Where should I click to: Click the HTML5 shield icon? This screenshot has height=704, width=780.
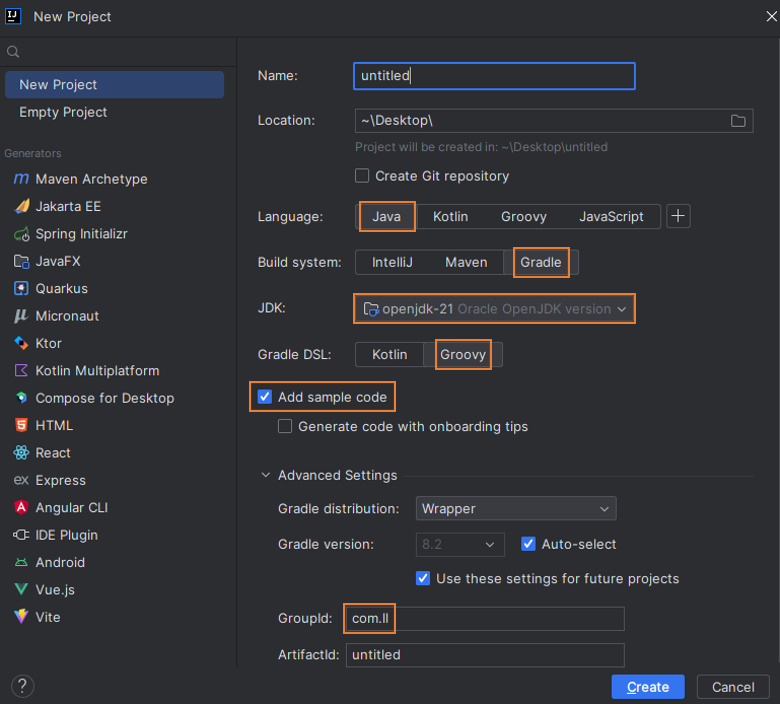pyautogui.click(x=21, y=425)
